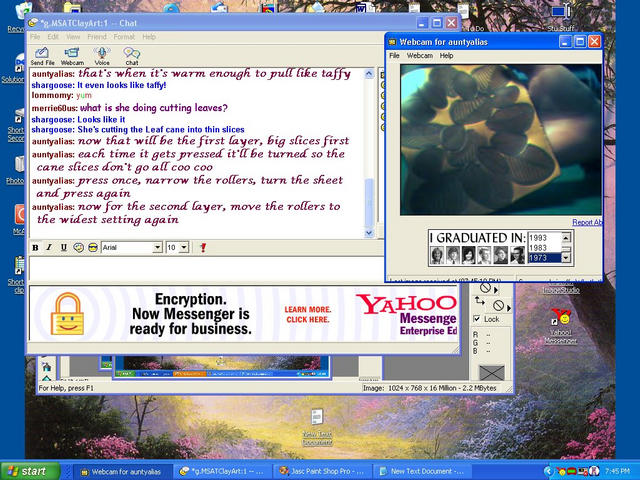Start webcam via Webcam toolbar icon
The image size is (640, 480).
(x=72, y=56)
